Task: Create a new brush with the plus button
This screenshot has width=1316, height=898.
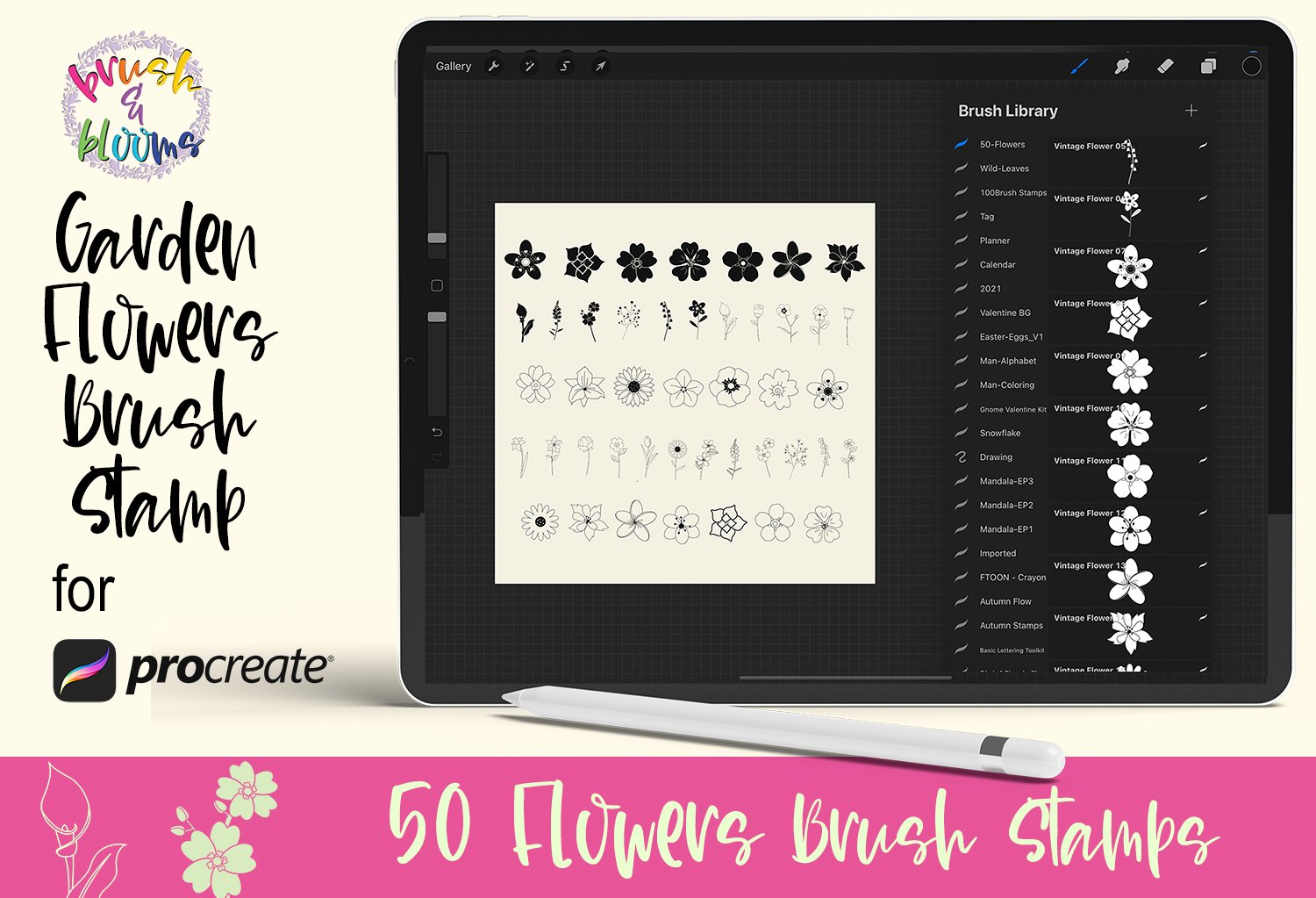Action: (x=1192, y=111)
